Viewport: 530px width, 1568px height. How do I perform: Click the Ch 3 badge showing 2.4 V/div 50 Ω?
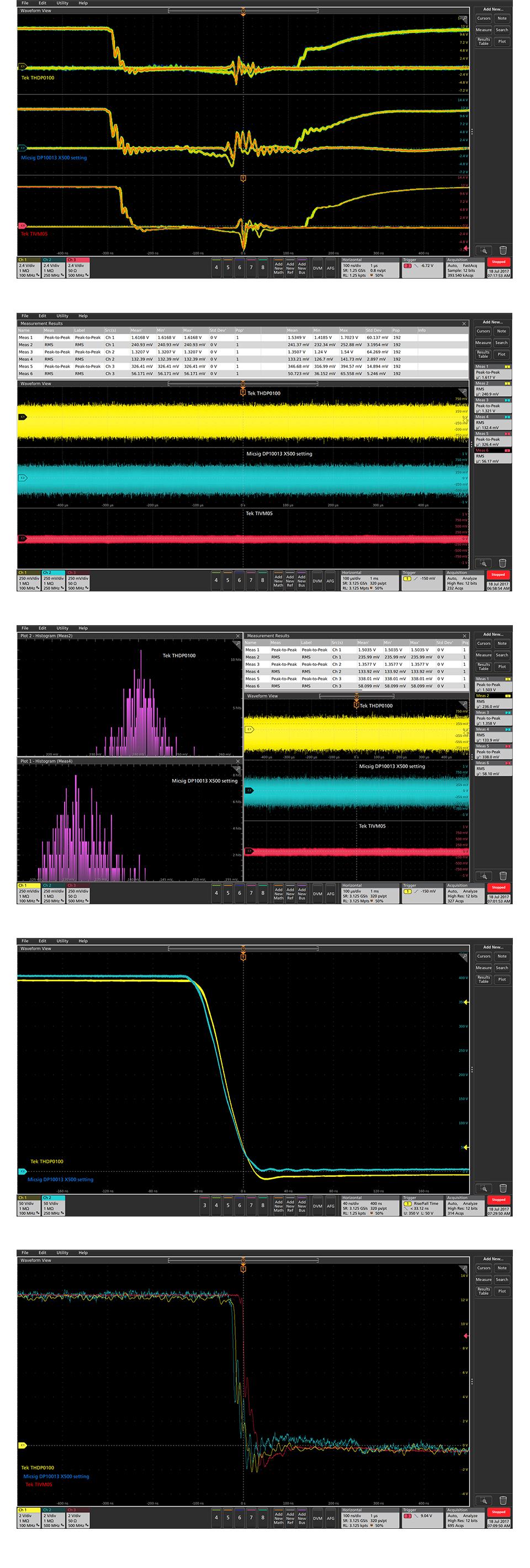[78, 268]
